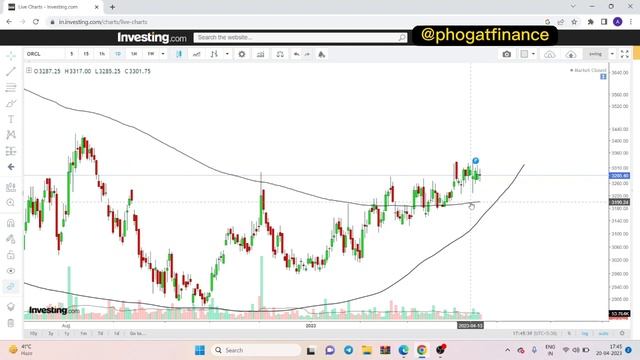Expand the OHLC legend box
The image size is (640, 360).
[x=29, y=71]
